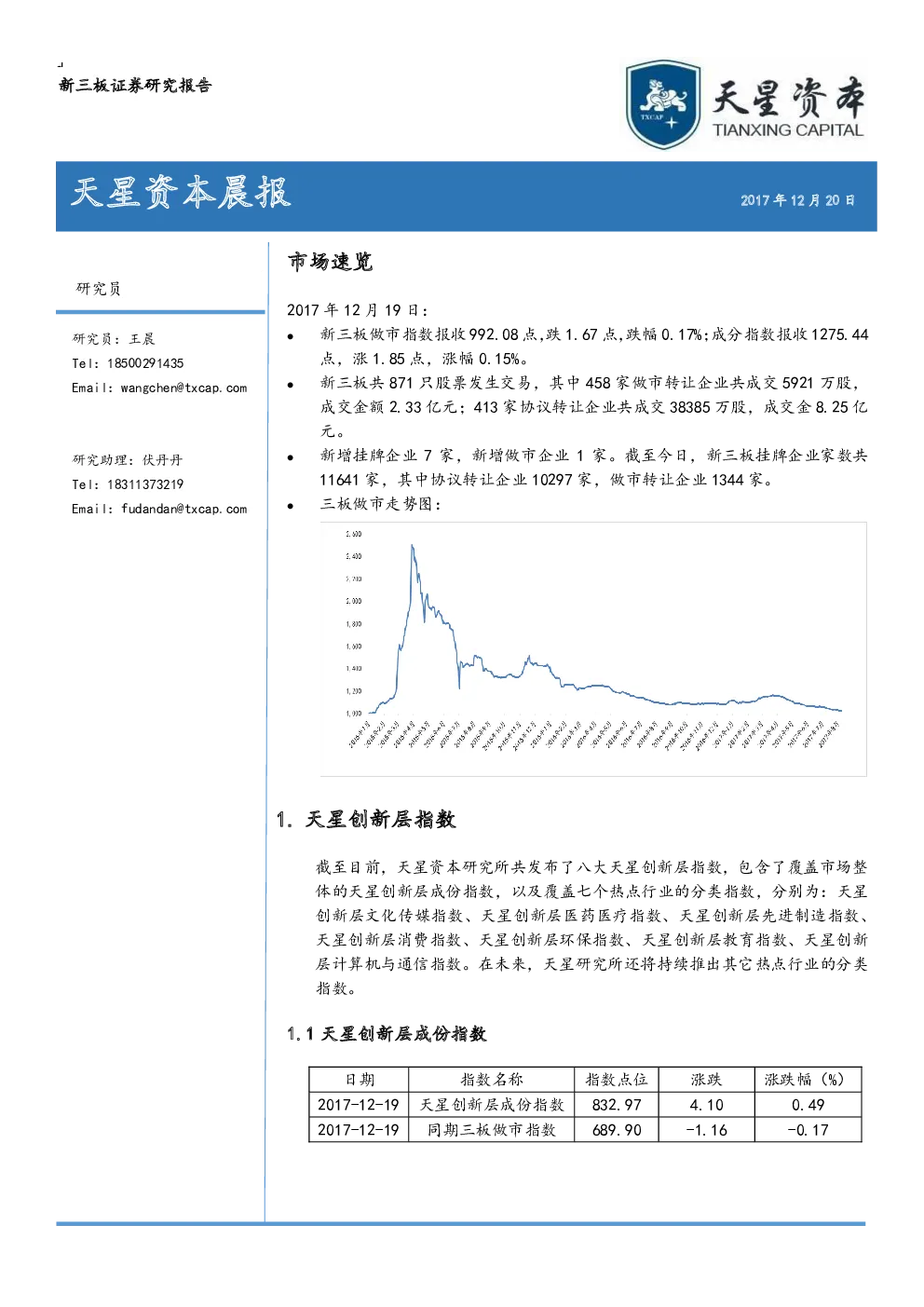Select the date 2017年12月20日 in banner
Viewport: 924px width, 1307px height.
797,200
